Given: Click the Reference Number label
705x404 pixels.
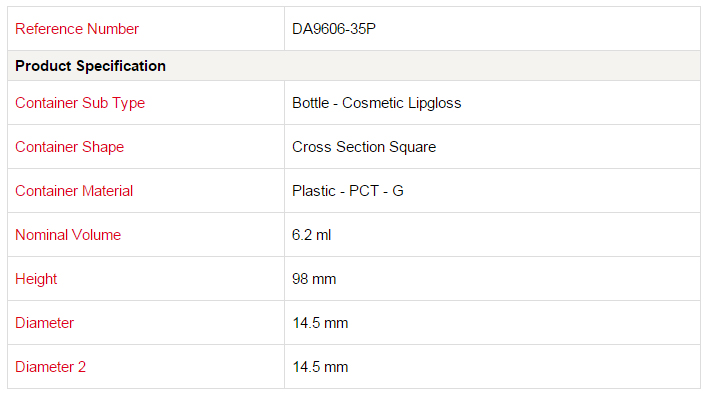Looking at the screenshot, I should pyautogui.click(x=77, y=29).
